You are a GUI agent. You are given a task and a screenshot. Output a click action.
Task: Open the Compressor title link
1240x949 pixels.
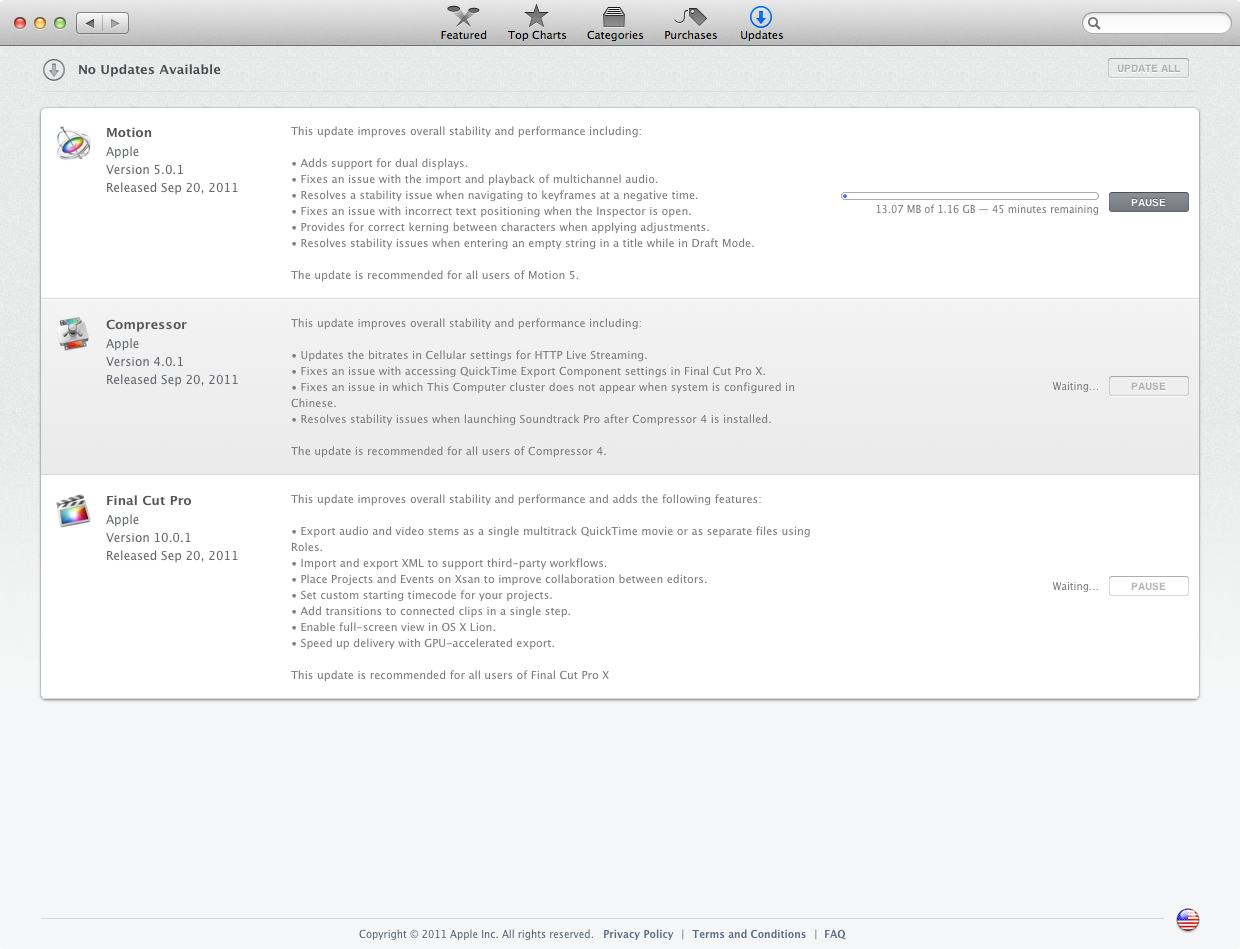coord(146,324)
